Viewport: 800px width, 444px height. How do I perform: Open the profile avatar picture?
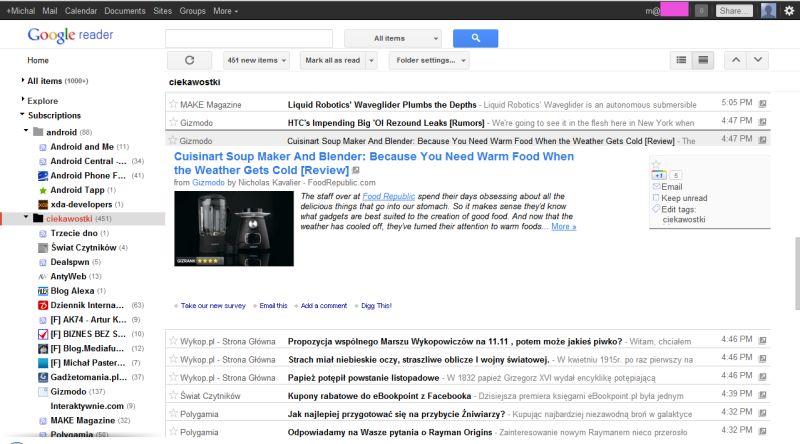tap(768, 11)
